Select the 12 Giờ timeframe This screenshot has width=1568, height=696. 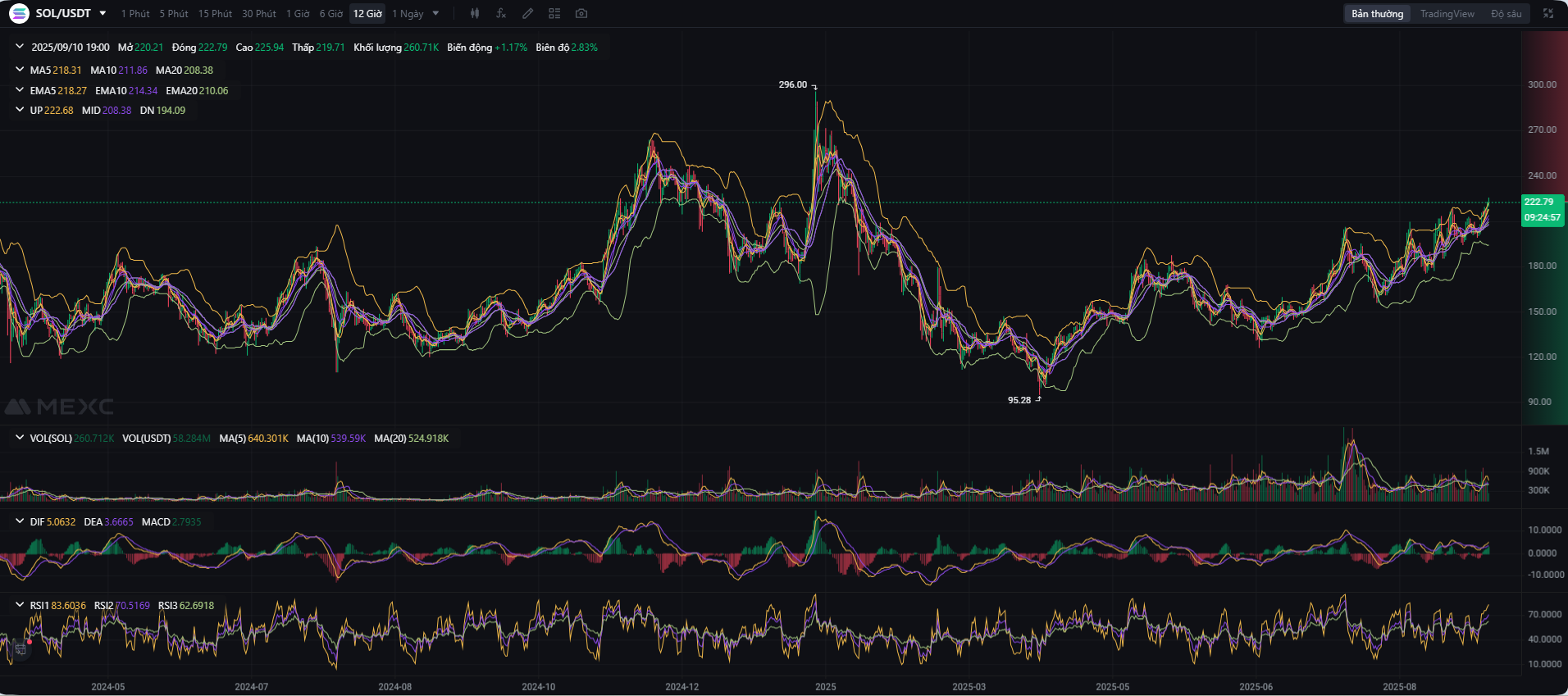pos(367,14)
